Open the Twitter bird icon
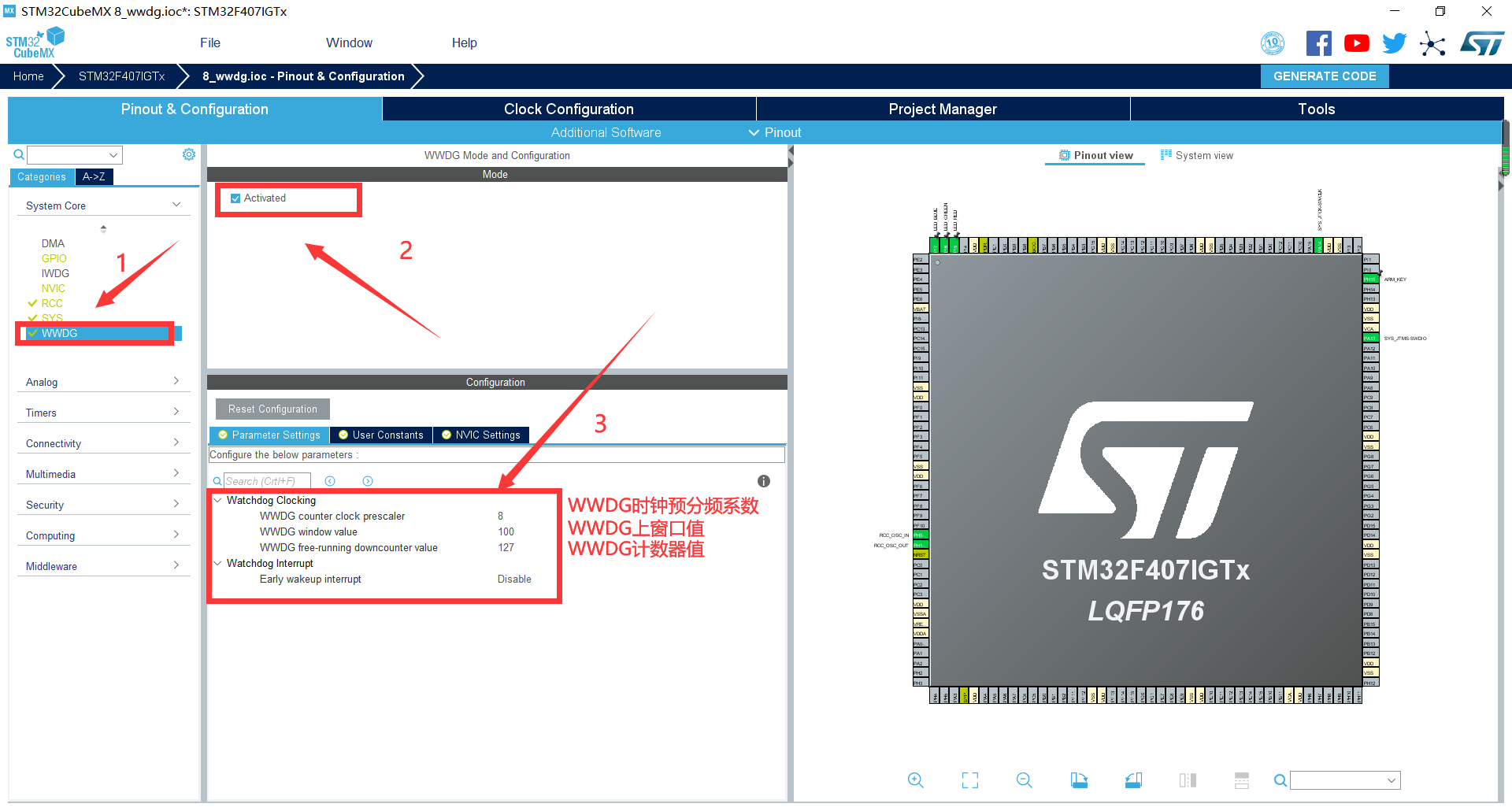Screen dimensions: 1512x811 point(1394,43)
